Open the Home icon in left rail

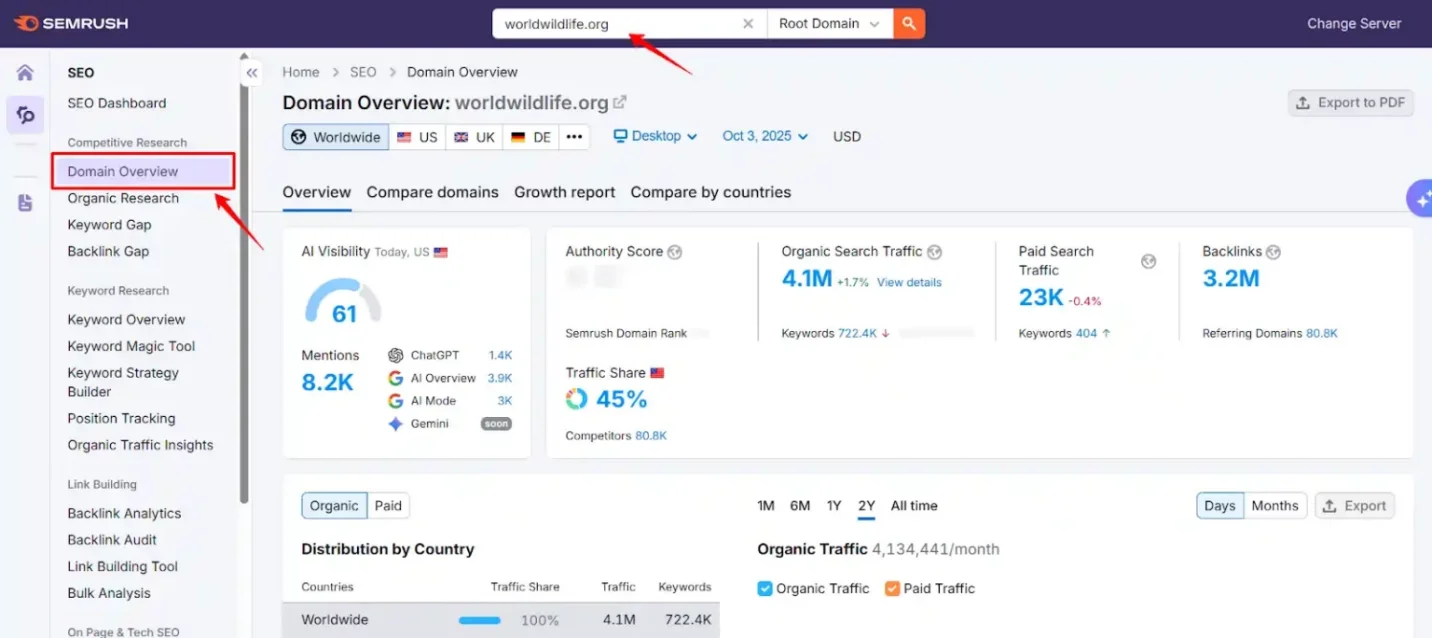pyautogui.click(x=25, y=72)
